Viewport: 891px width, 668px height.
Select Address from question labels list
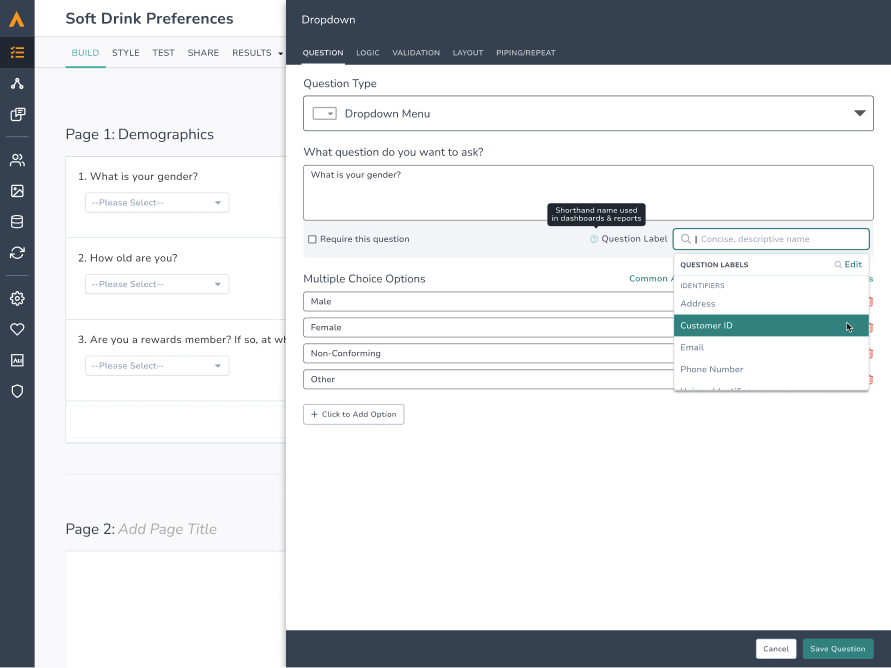point(771,304)
